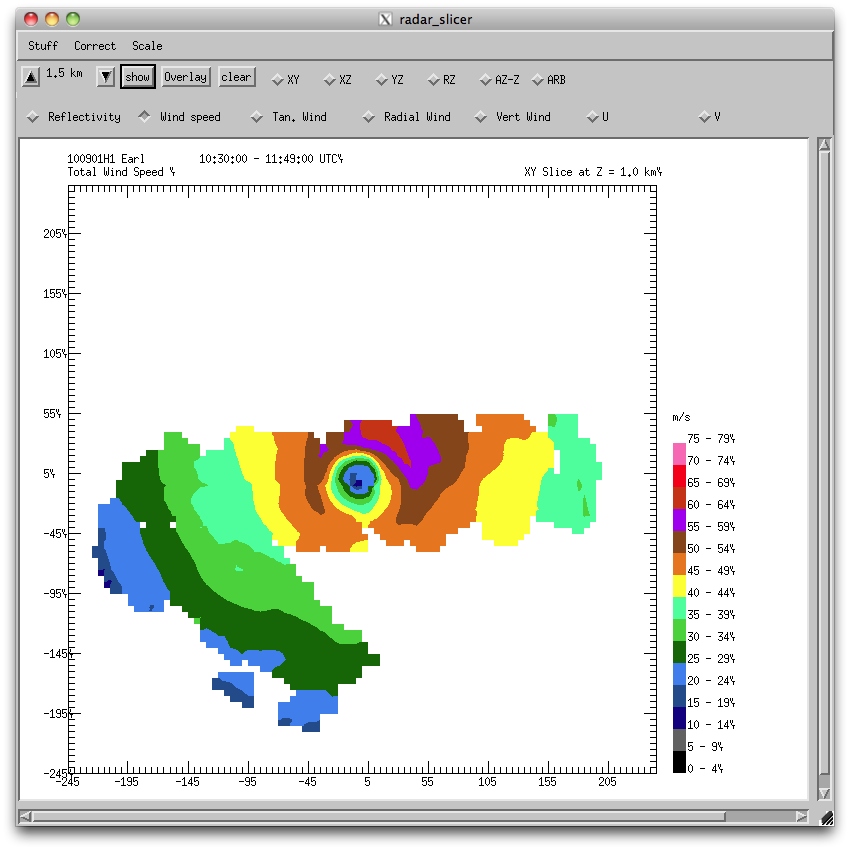The height and width of the screenshot is (850, 850).
Task: Click the clear button
Action: point(236,77)
